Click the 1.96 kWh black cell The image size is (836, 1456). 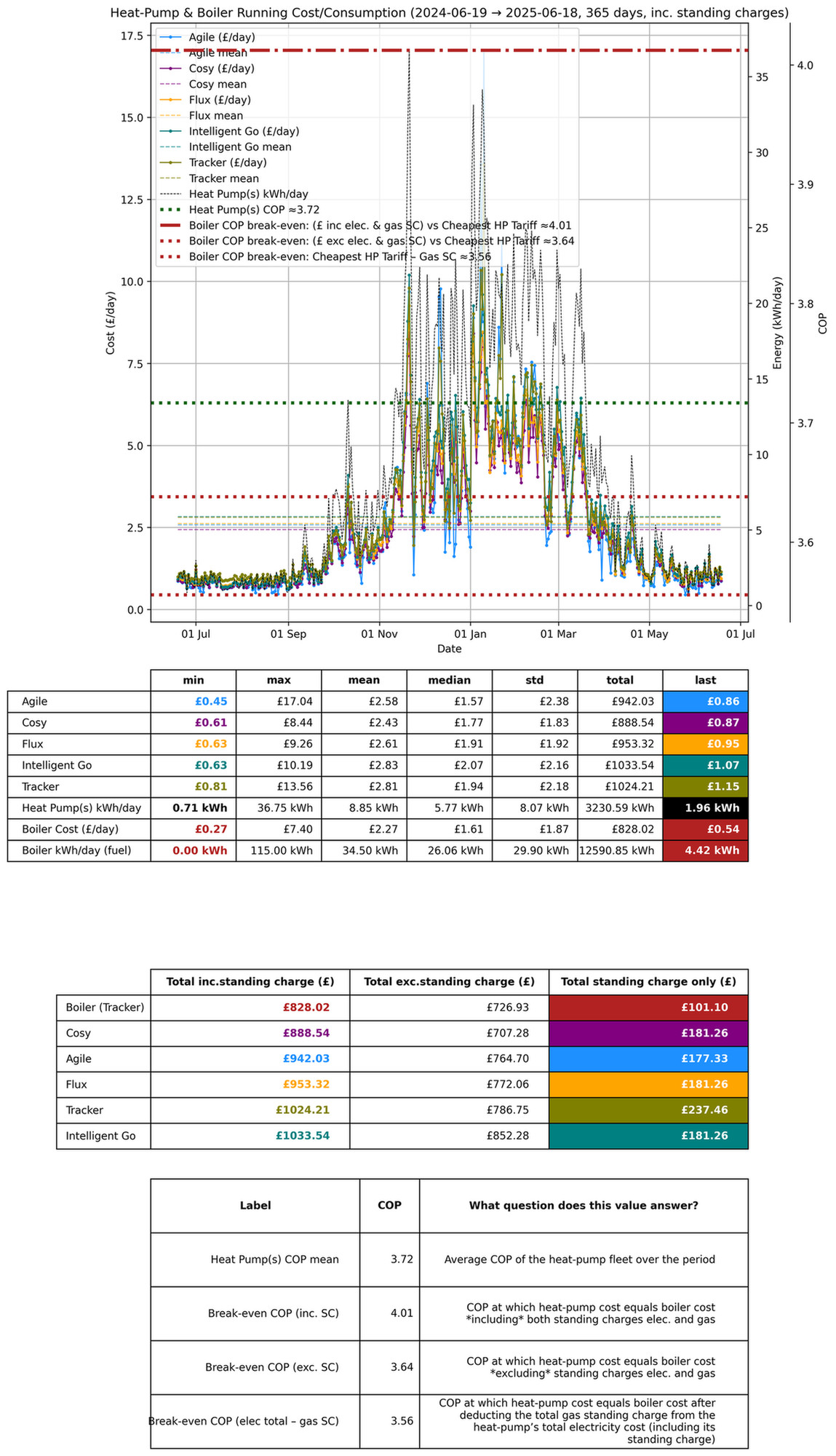tap(706, 808)
